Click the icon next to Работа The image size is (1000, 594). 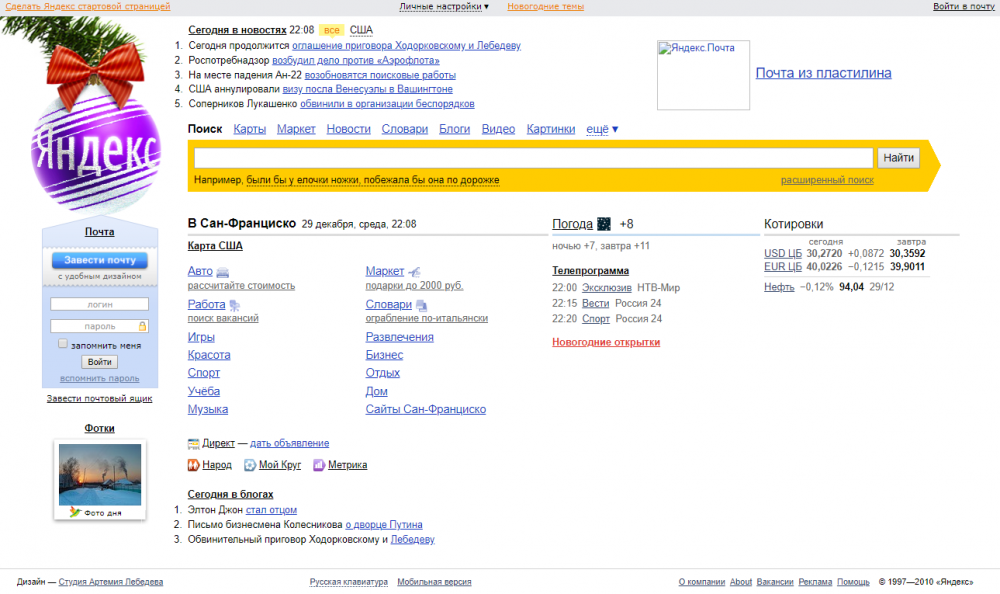[x=234, y=305]
